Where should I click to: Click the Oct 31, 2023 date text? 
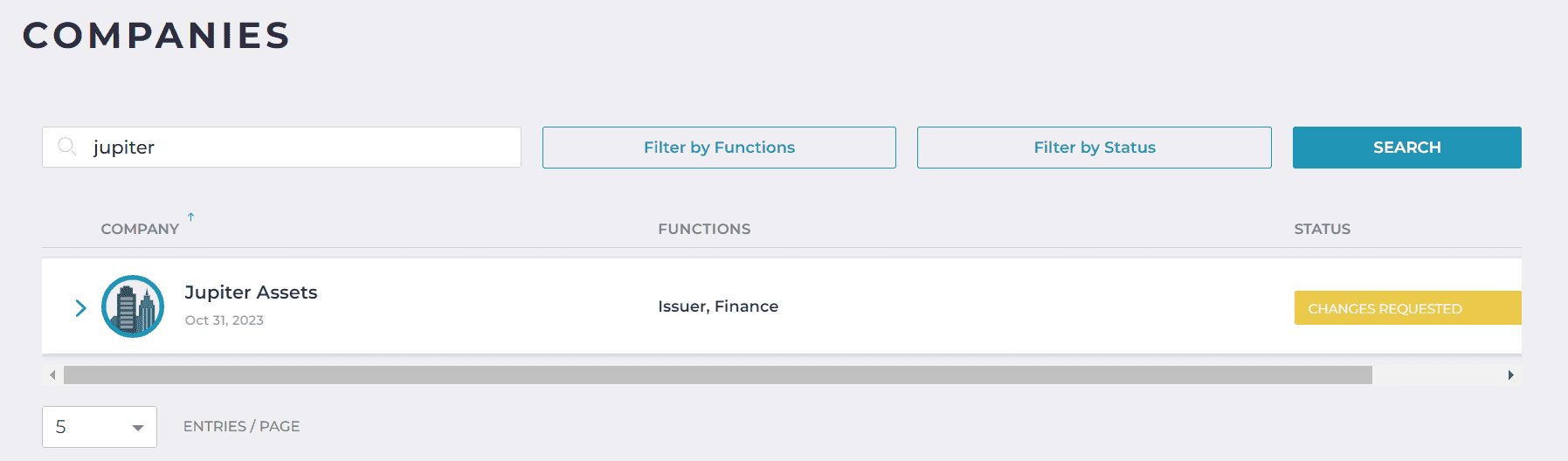pyautogui.click(x=224, y=320)
